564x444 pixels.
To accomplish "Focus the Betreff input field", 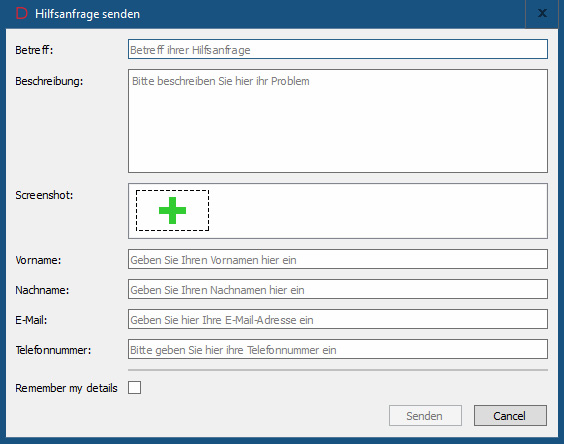I will (338, 49).
